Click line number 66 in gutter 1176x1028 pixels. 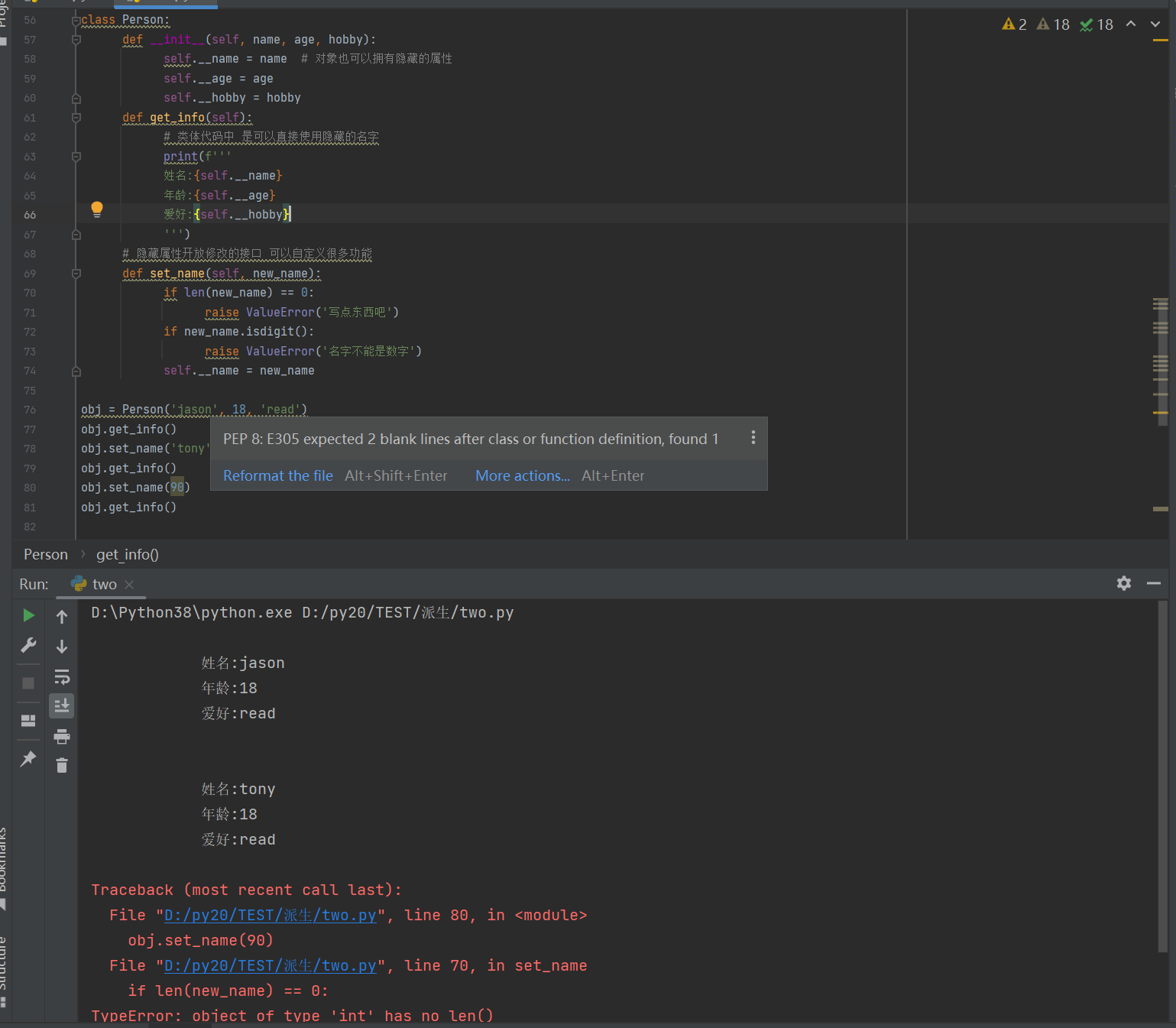30,215
